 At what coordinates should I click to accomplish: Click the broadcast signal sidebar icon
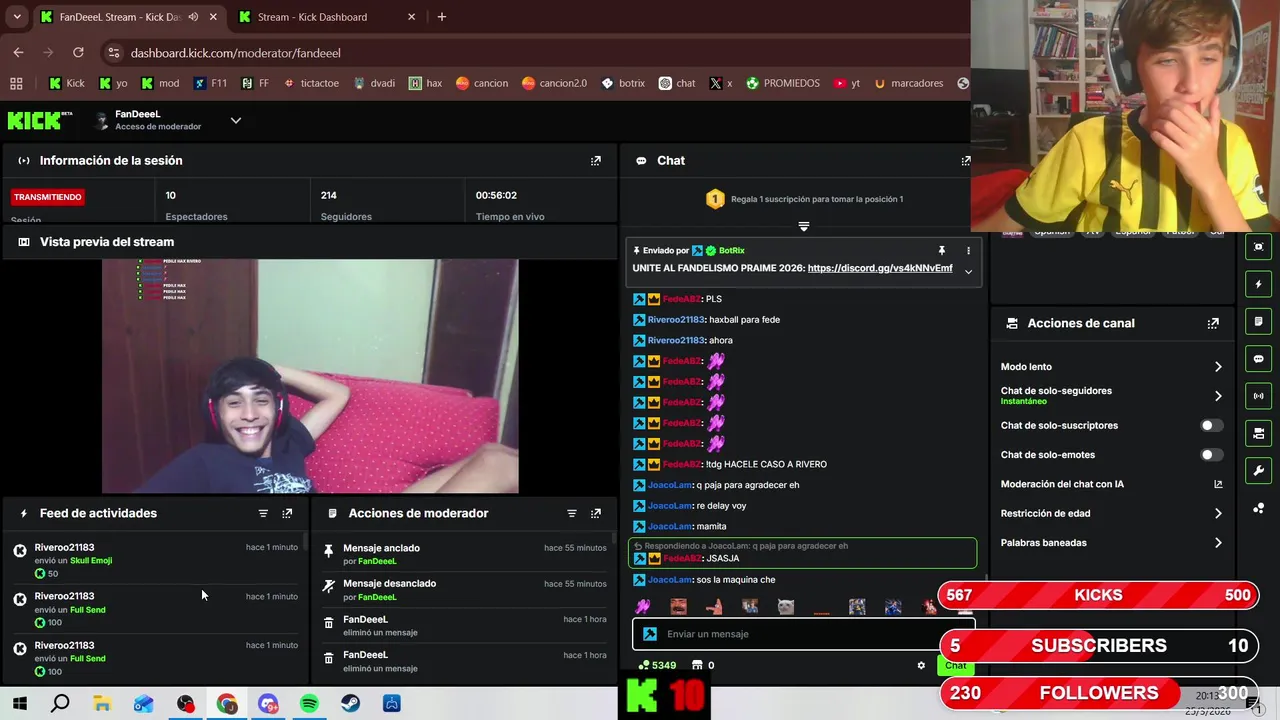point(1258,396)
